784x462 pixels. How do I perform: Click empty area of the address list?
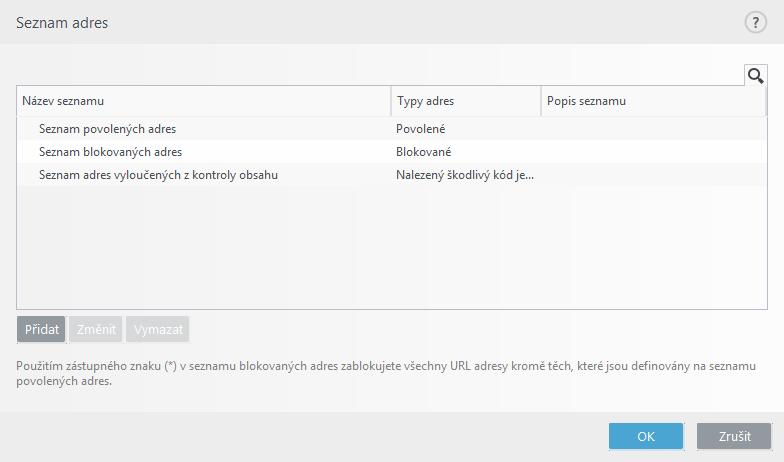click(392, 248)
